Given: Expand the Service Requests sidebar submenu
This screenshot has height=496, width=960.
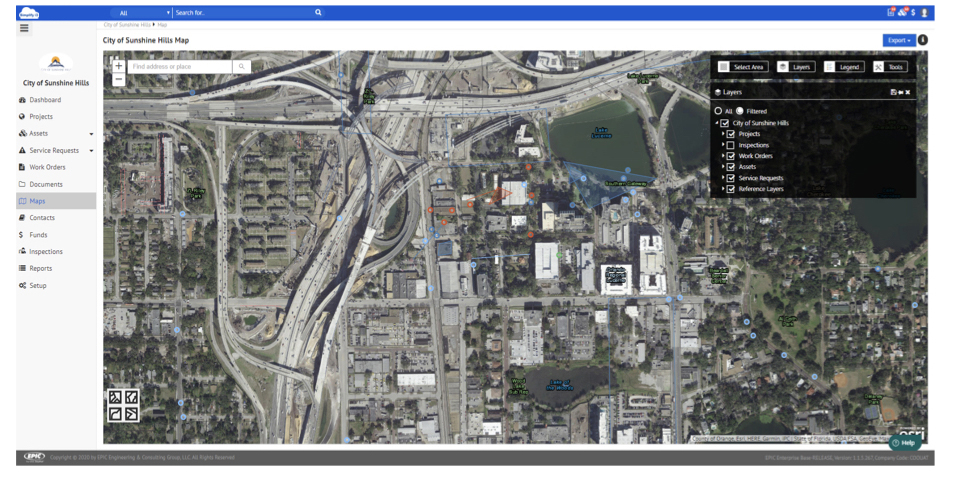Looking at the screenshot, I should 91,151.
